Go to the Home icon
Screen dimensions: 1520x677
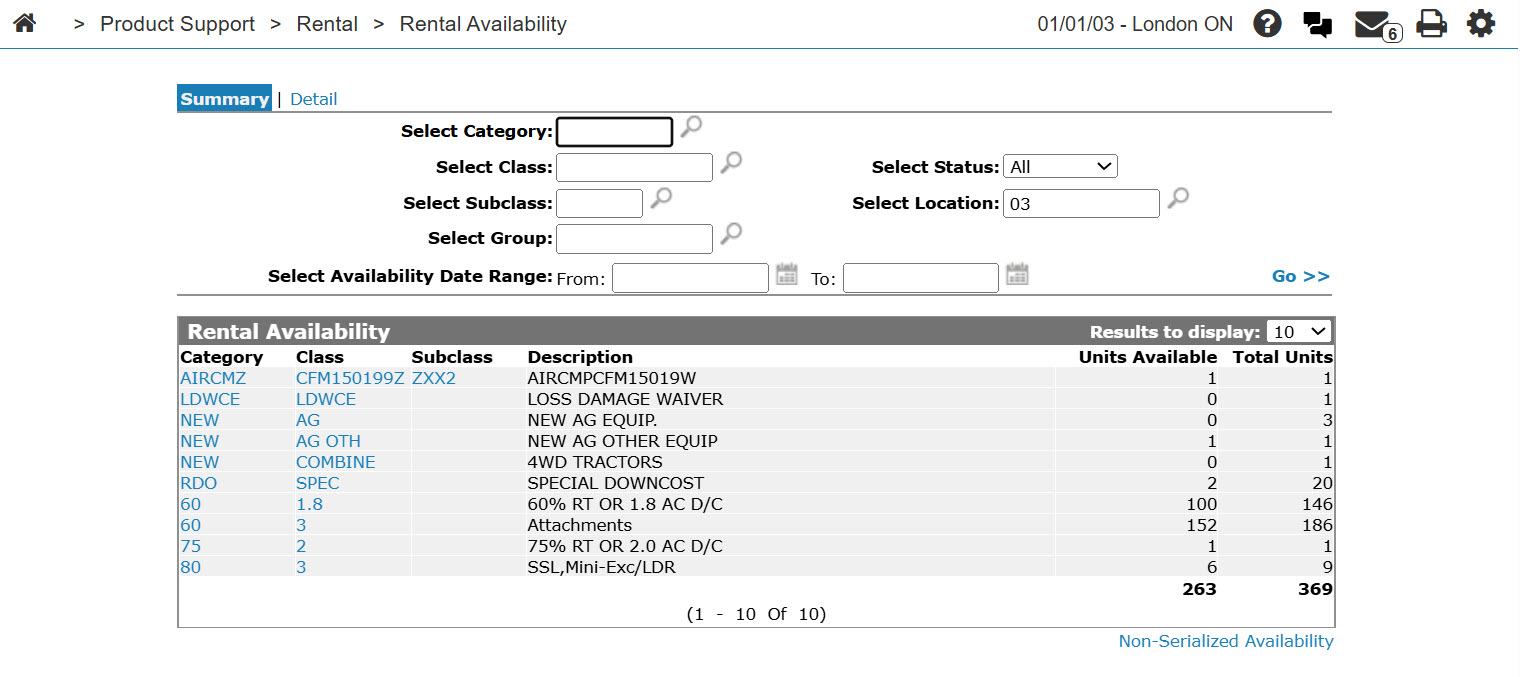click(25, 23)
